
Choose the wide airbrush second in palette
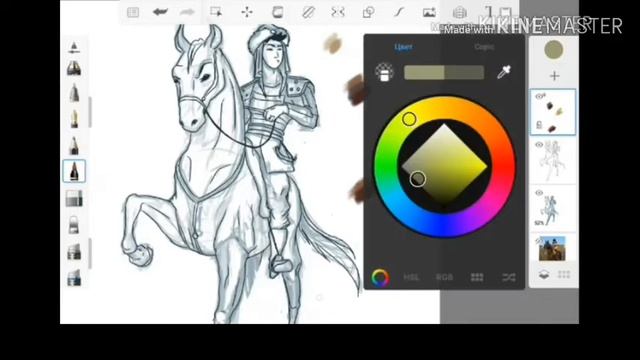click(74, 68)
